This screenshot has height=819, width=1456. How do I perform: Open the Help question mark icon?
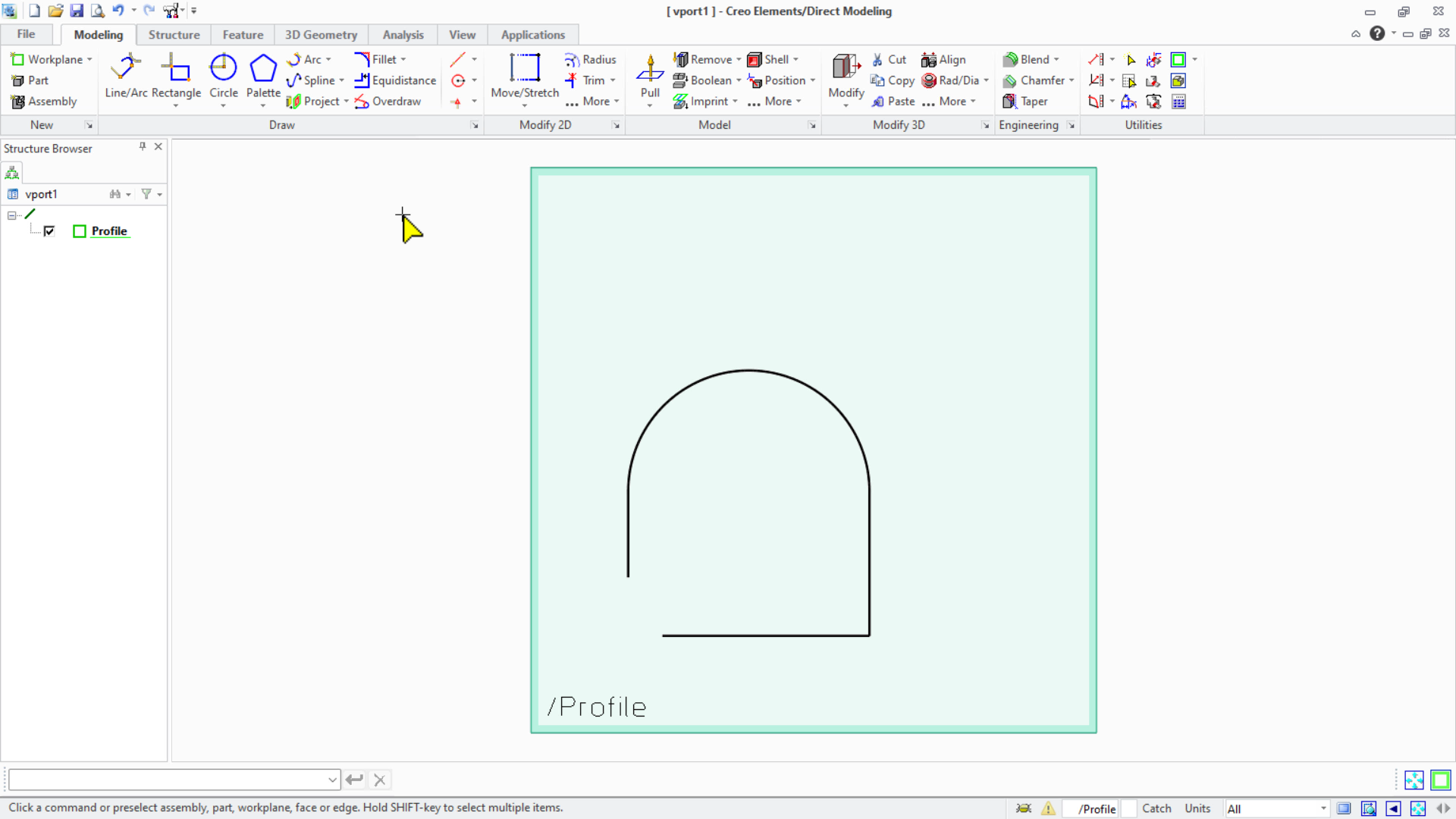(x=1377, y=33)
